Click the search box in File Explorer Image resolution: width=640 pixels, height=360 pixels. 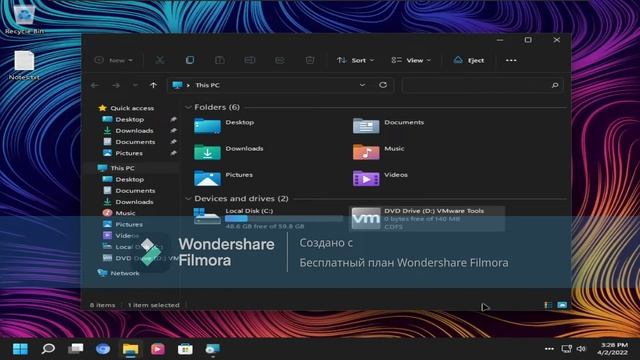coord(483,85)
